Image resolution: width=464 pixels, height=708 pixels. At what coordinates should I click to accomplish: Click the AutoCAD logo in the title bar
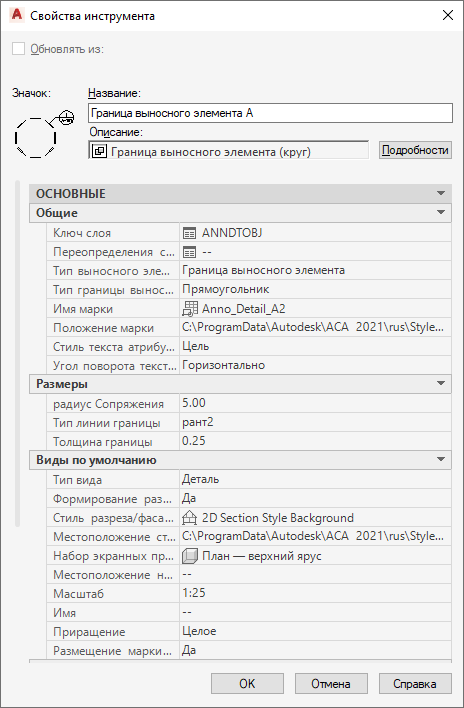tap(17, 16)
